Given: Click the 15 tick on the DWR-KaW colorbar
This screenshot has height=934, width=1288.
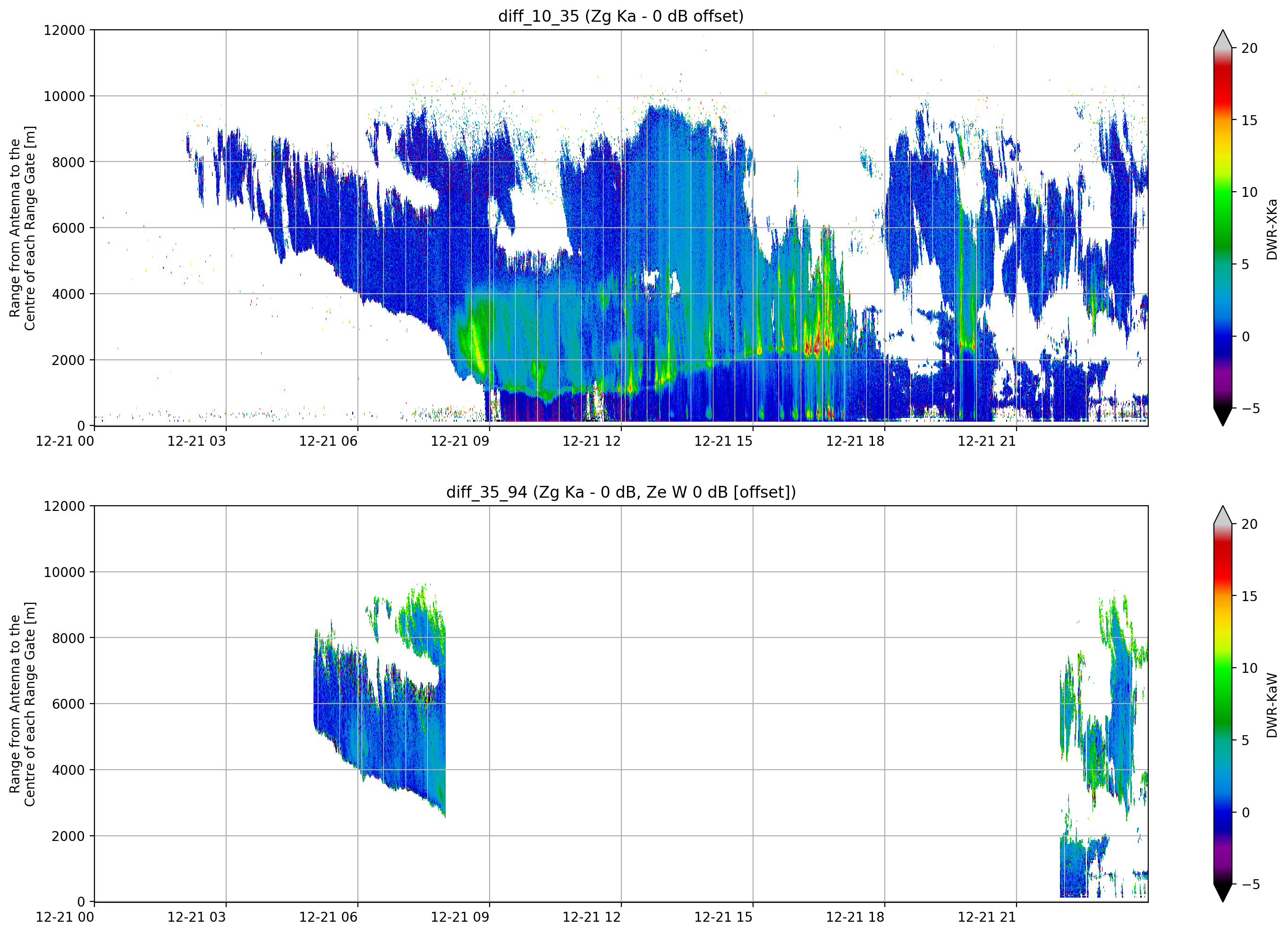Looking at the screenshot, I should pos(1249,596).
